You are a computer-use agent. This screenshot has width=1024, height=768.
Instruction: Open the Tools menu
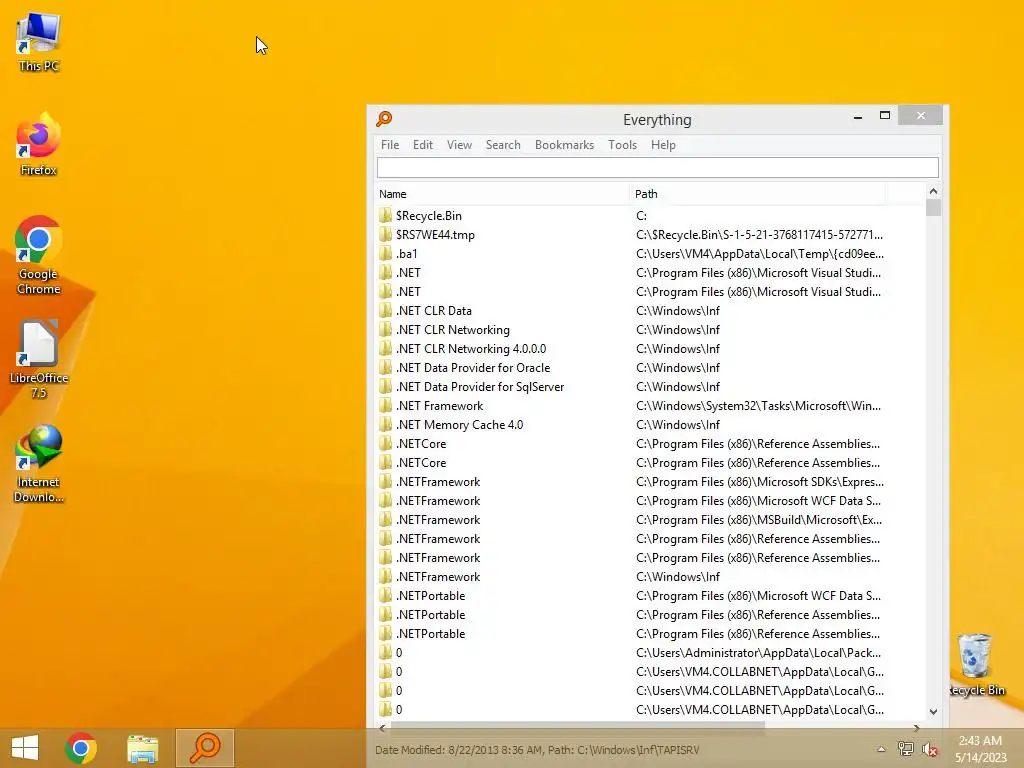[622, 145]
